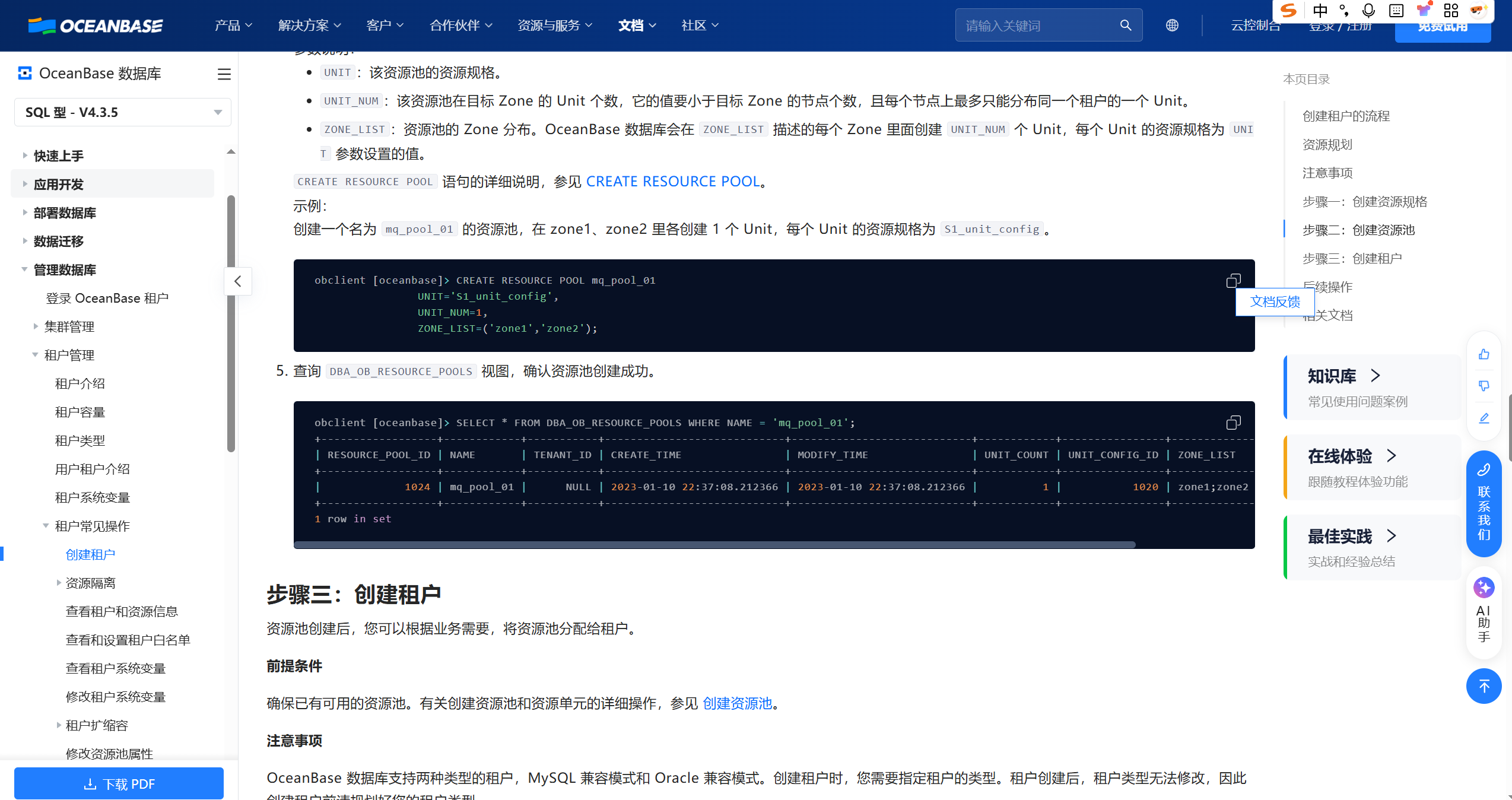Click the OceanBase logo
Image resolution: width=1512 pixels, height=800 pixels.
(x=96, y=26)
